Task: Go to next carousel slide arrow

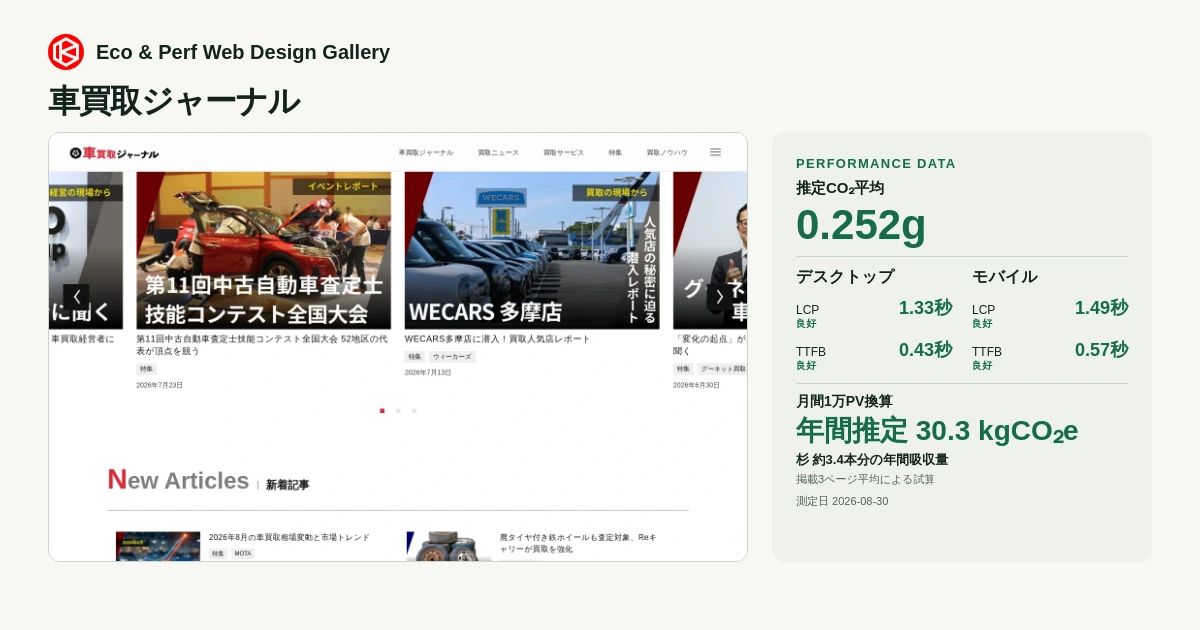Action: [x=719, y=296]
